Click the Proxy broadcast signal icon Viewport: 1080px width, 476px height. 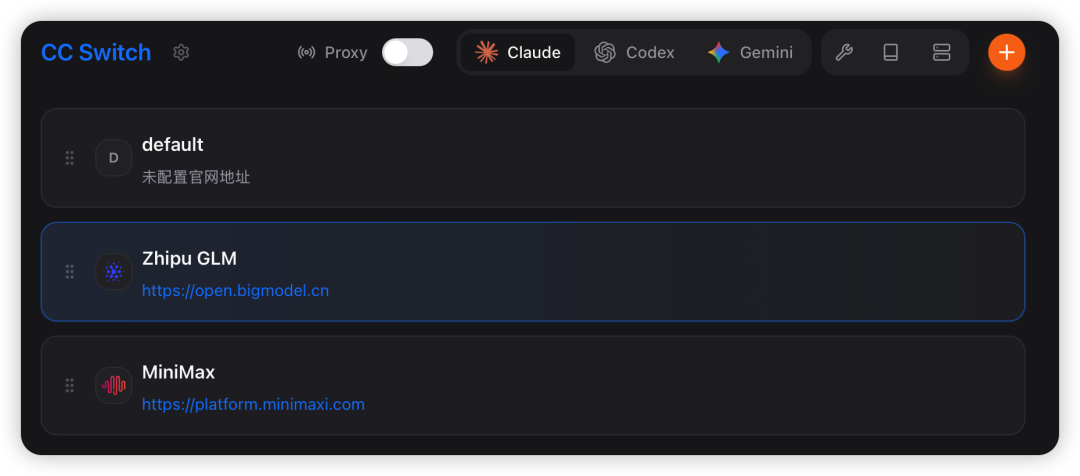(x=307, y=53)
